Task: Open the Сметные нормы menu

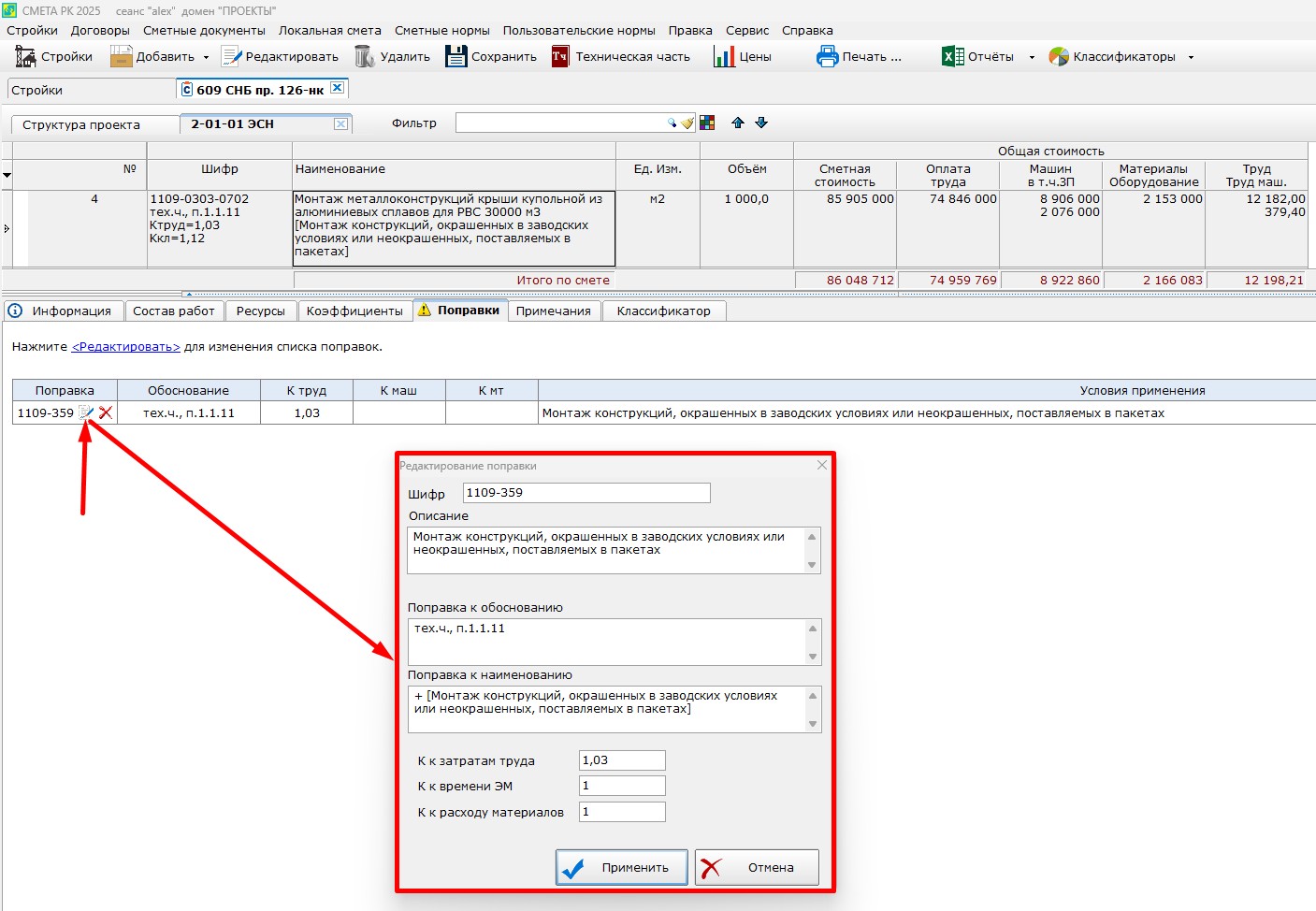Action: pyautogui.click(x=441, y=31)
